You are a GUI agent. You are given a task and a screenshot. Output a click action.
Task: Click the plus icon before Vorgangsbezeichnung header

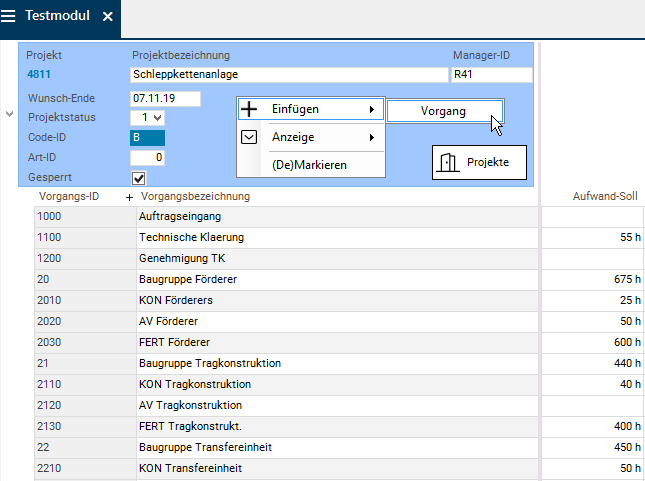(129, 198)
